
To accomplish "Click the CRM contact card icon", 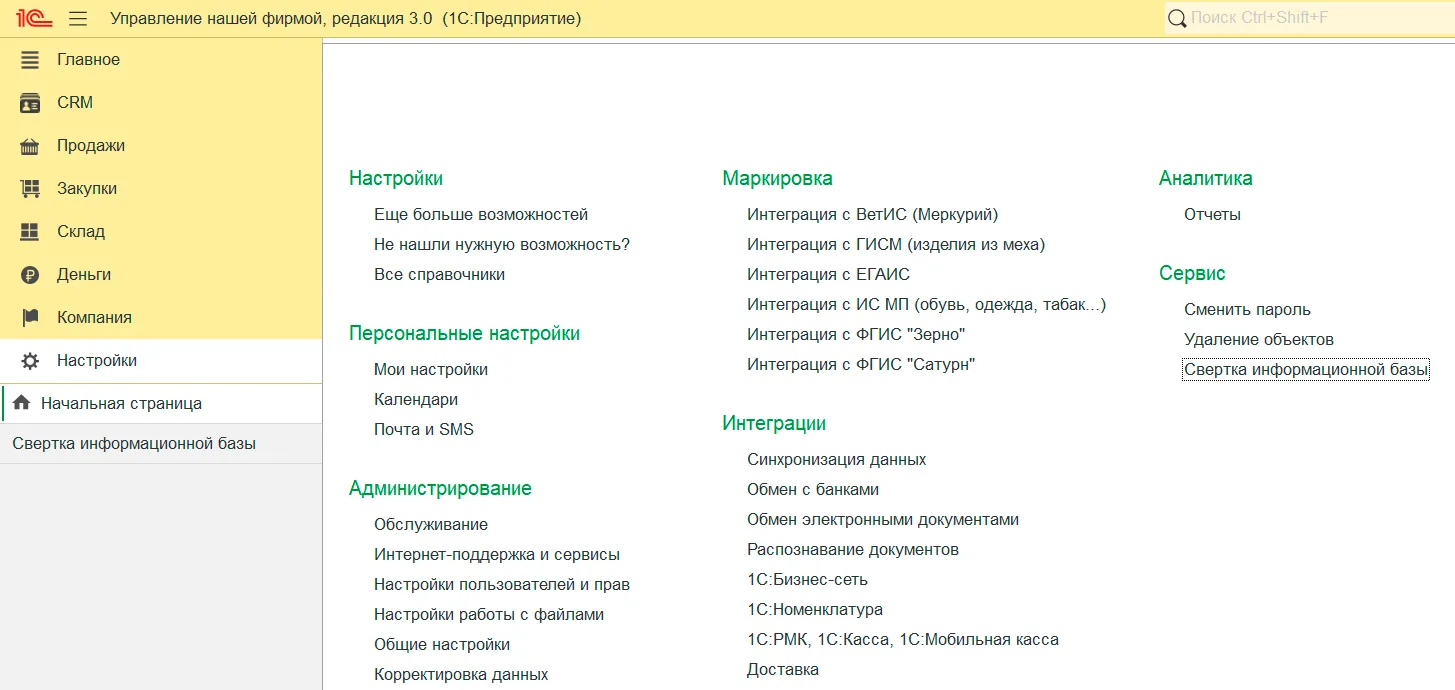I will [30, 103].
